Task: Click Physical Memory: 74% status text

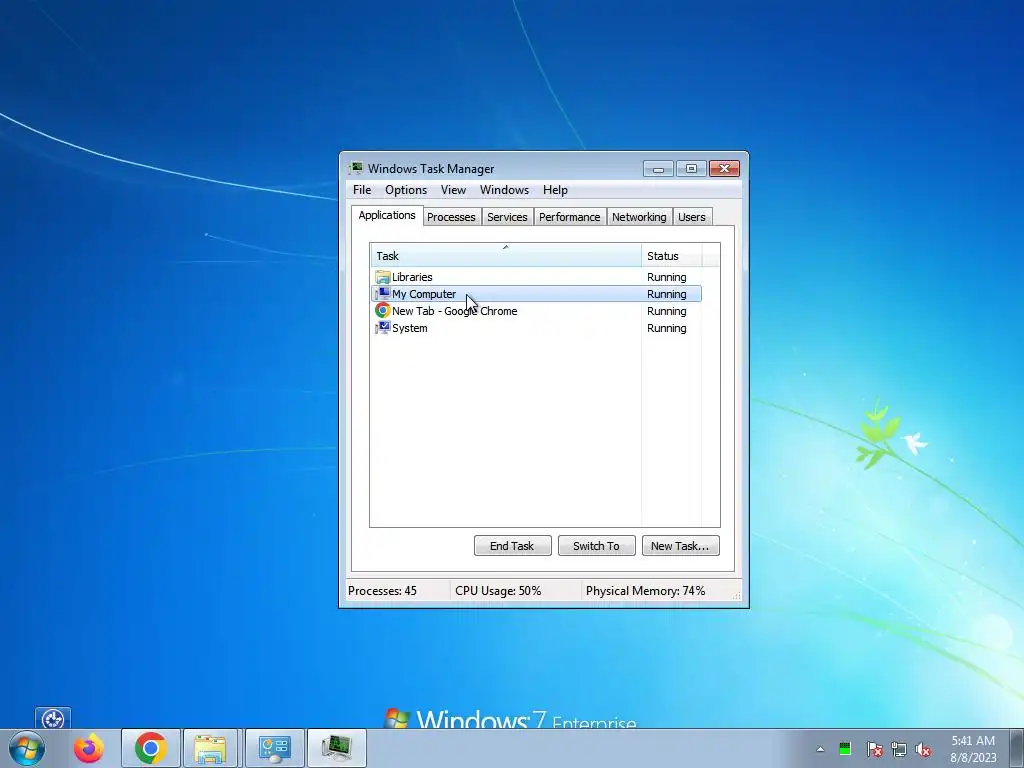Action: point(645,591)
